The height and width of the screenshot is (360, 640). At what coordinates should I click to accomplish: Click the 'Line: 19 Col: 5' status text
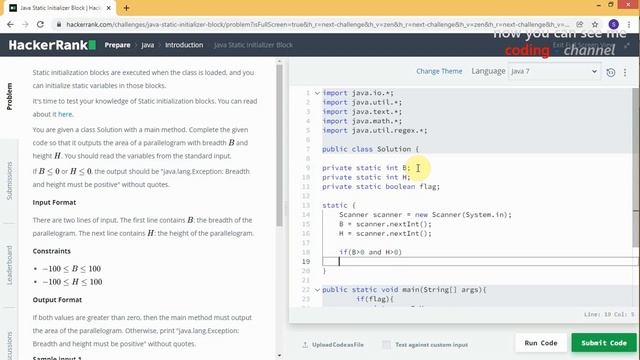609,314
